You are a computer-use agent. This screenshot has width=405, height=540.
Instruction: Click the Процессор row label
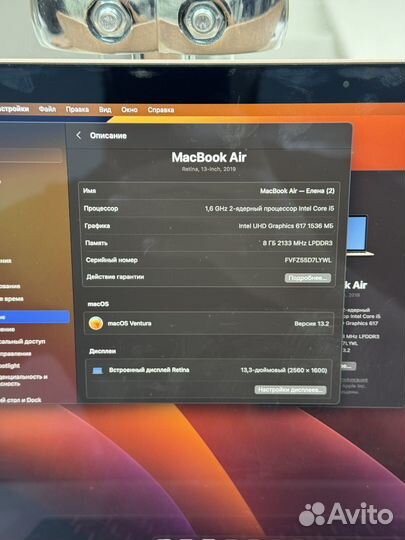(101, 208)
